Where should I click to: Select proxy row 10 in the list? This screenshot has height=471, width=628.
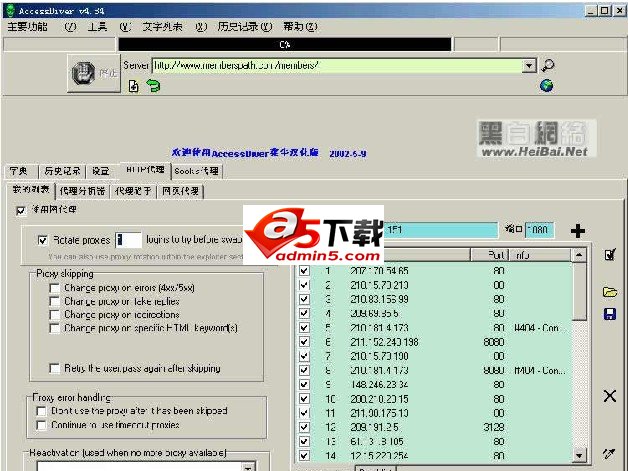[435, 399]
